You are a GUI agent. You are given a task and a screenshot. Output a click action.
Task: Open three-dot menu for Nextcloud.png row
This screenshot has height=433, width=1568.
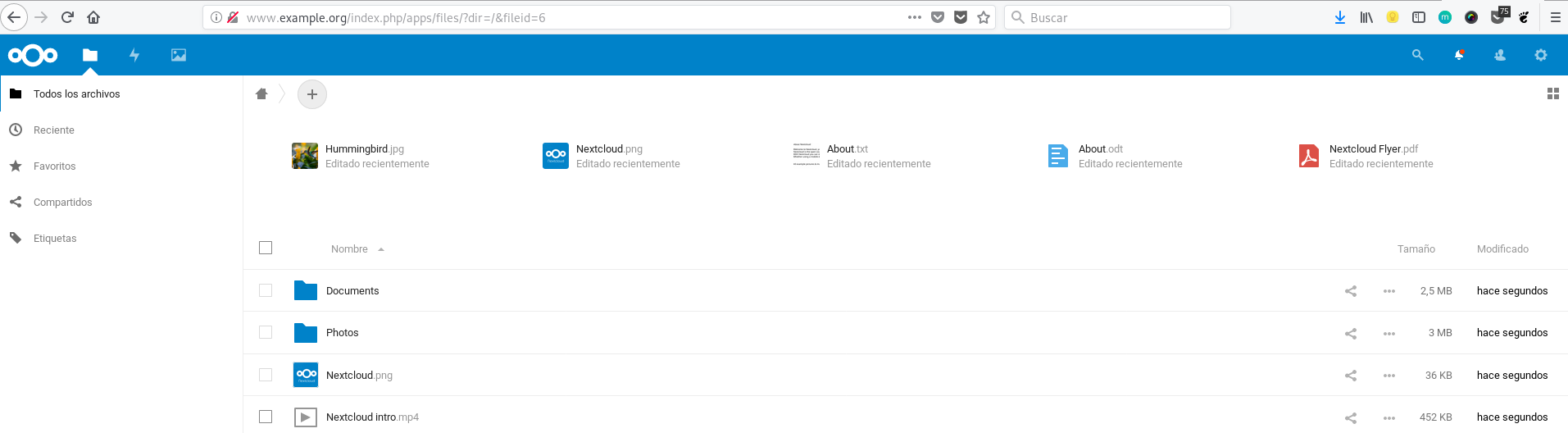1389,376
